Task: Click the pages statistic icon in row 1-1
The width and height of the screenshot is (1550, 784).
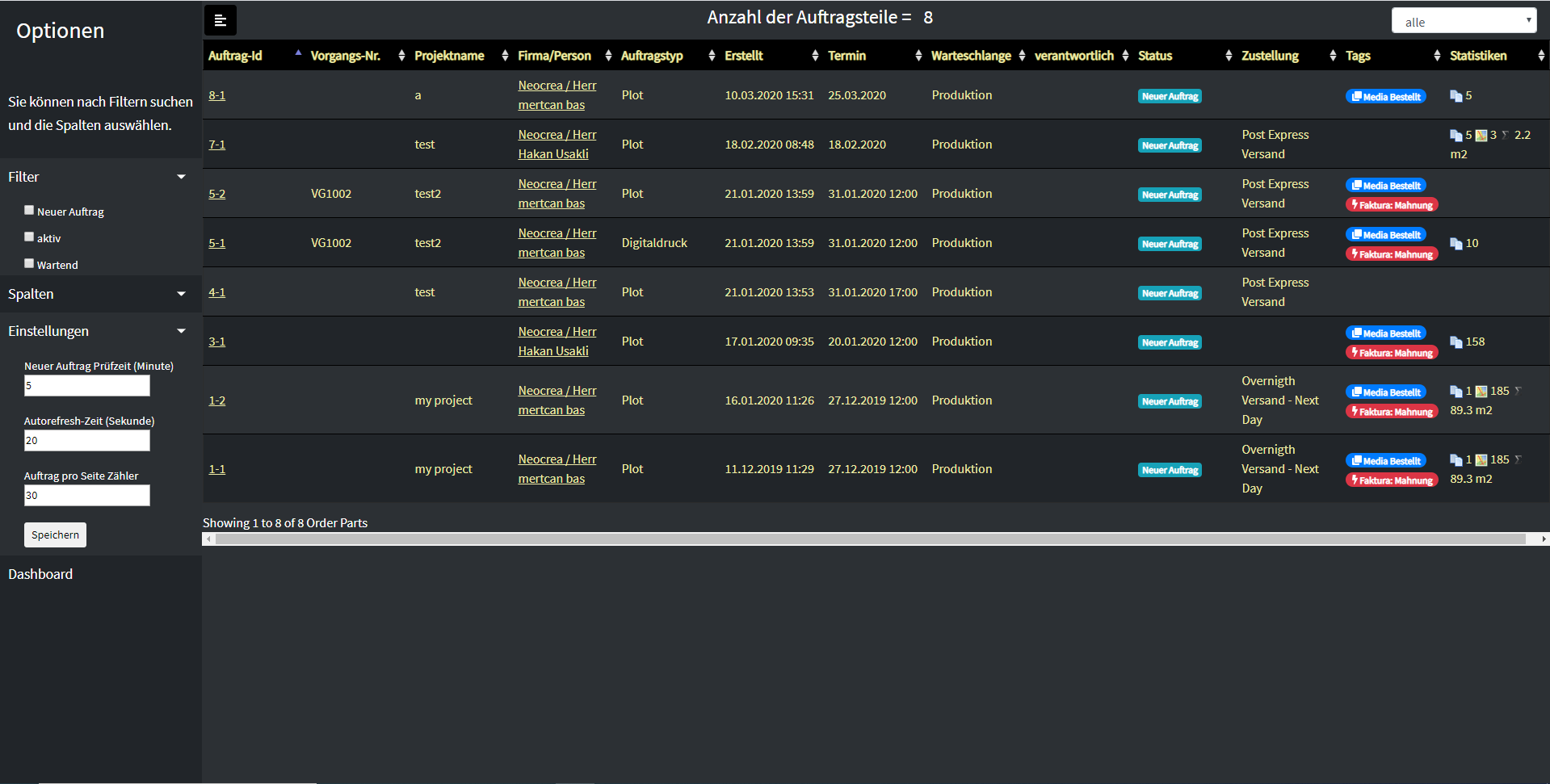Action: coord(1456,460)
